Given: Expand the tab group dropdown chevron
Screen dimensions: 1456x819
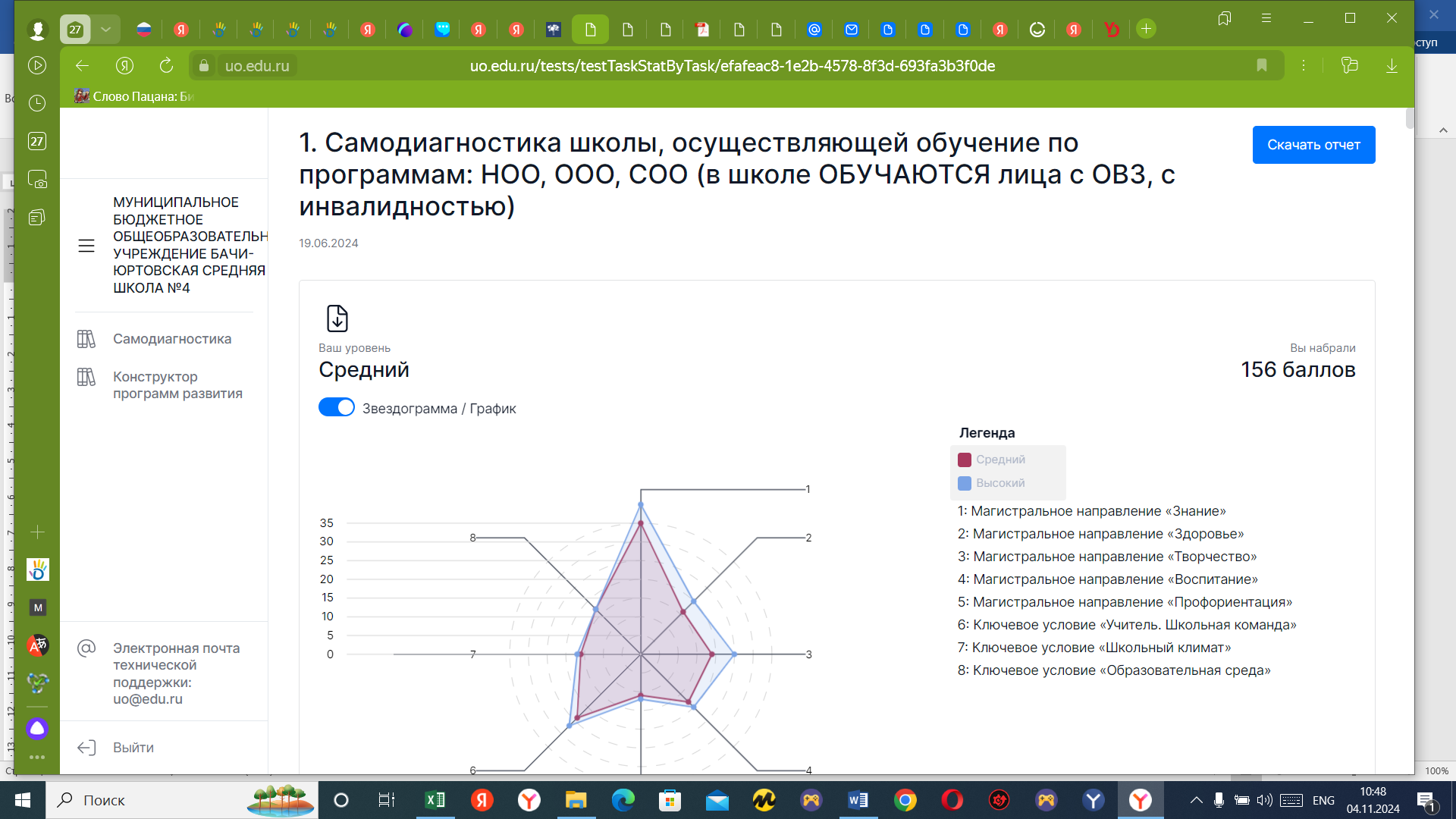Looking at the screenshot, I should click(x=105, y=30).
